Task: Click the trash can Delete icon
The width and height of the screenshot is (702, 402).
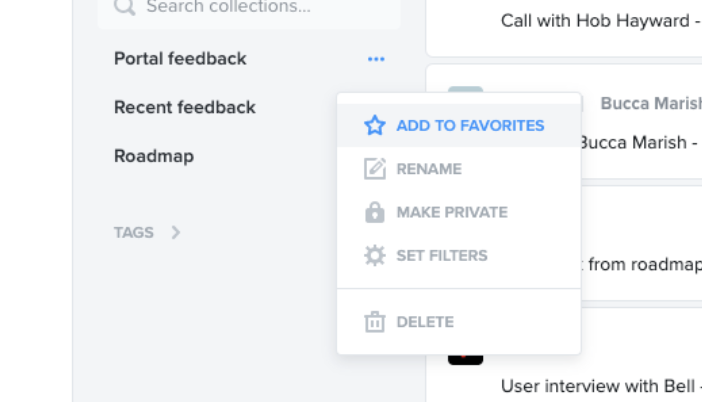Action: click(375, 322)
